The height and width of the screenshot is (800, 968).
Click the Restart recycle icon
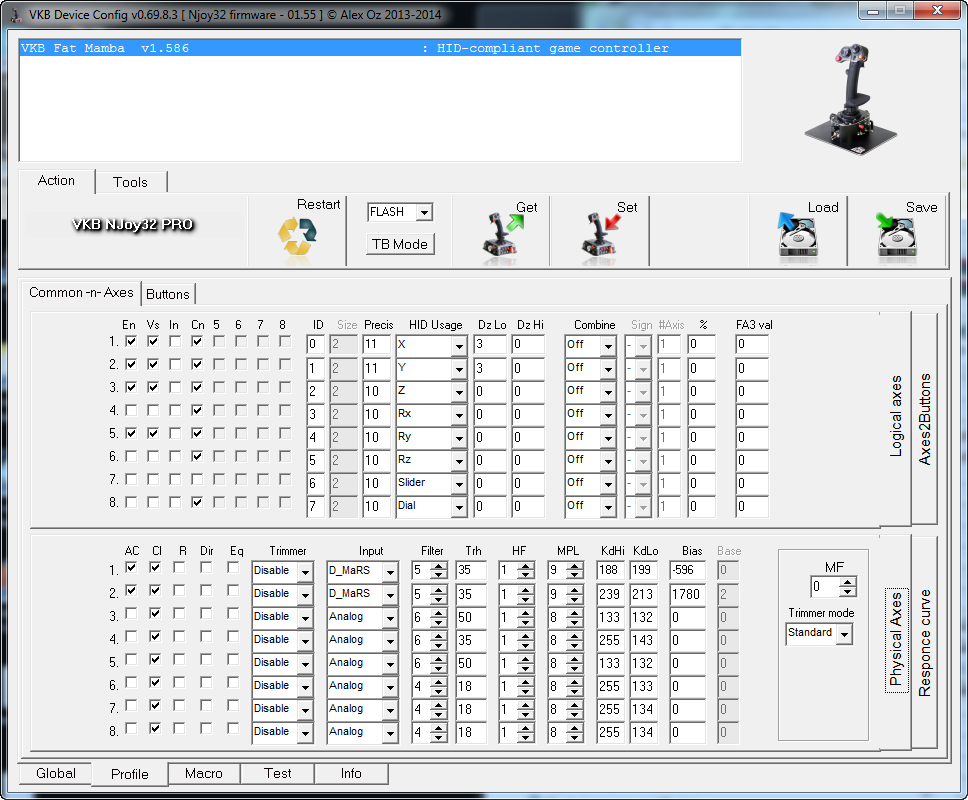pos(297,236)
